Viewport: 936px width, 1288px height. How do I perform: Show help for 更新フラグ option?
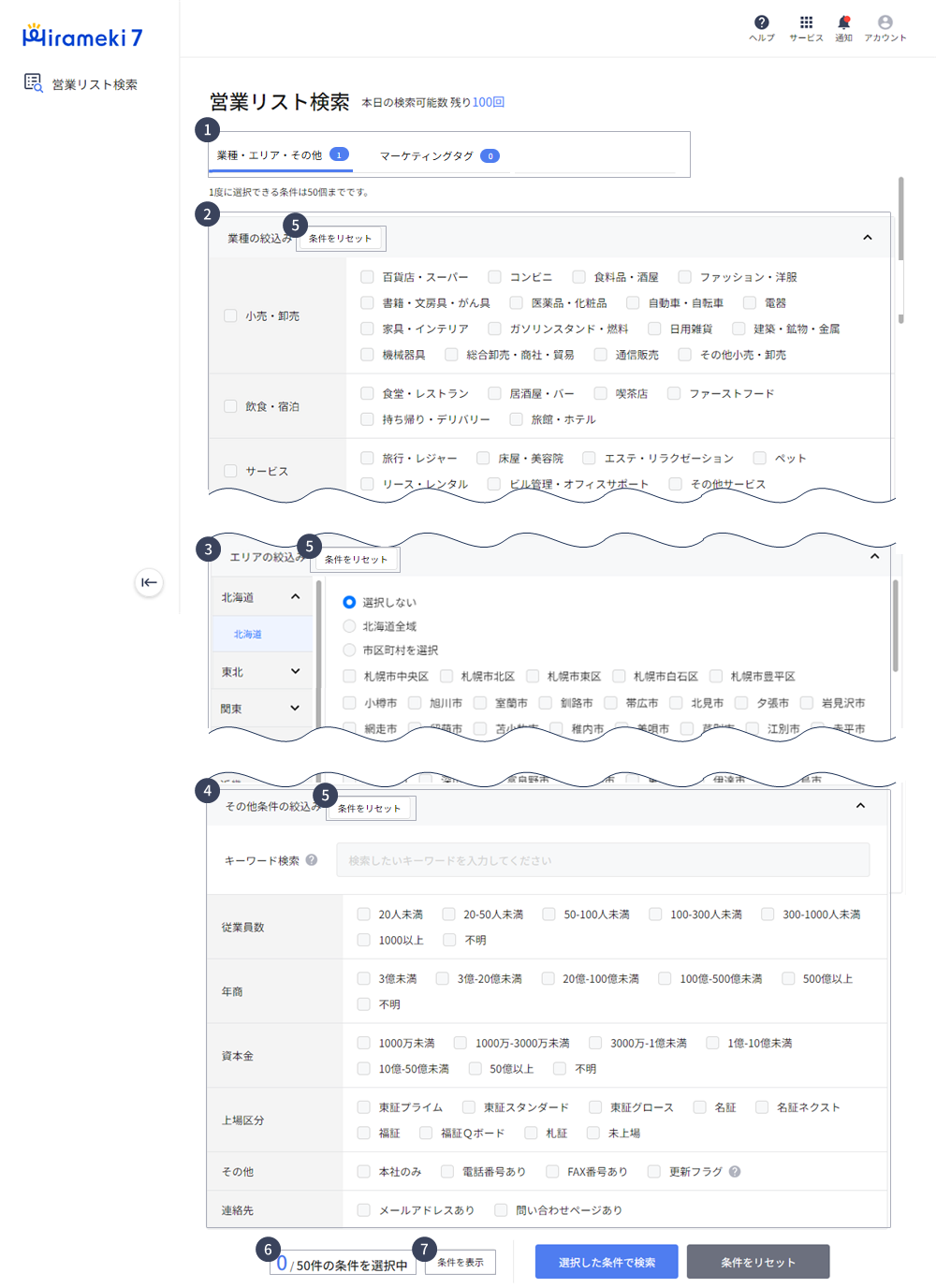[x=735, y=1171]
